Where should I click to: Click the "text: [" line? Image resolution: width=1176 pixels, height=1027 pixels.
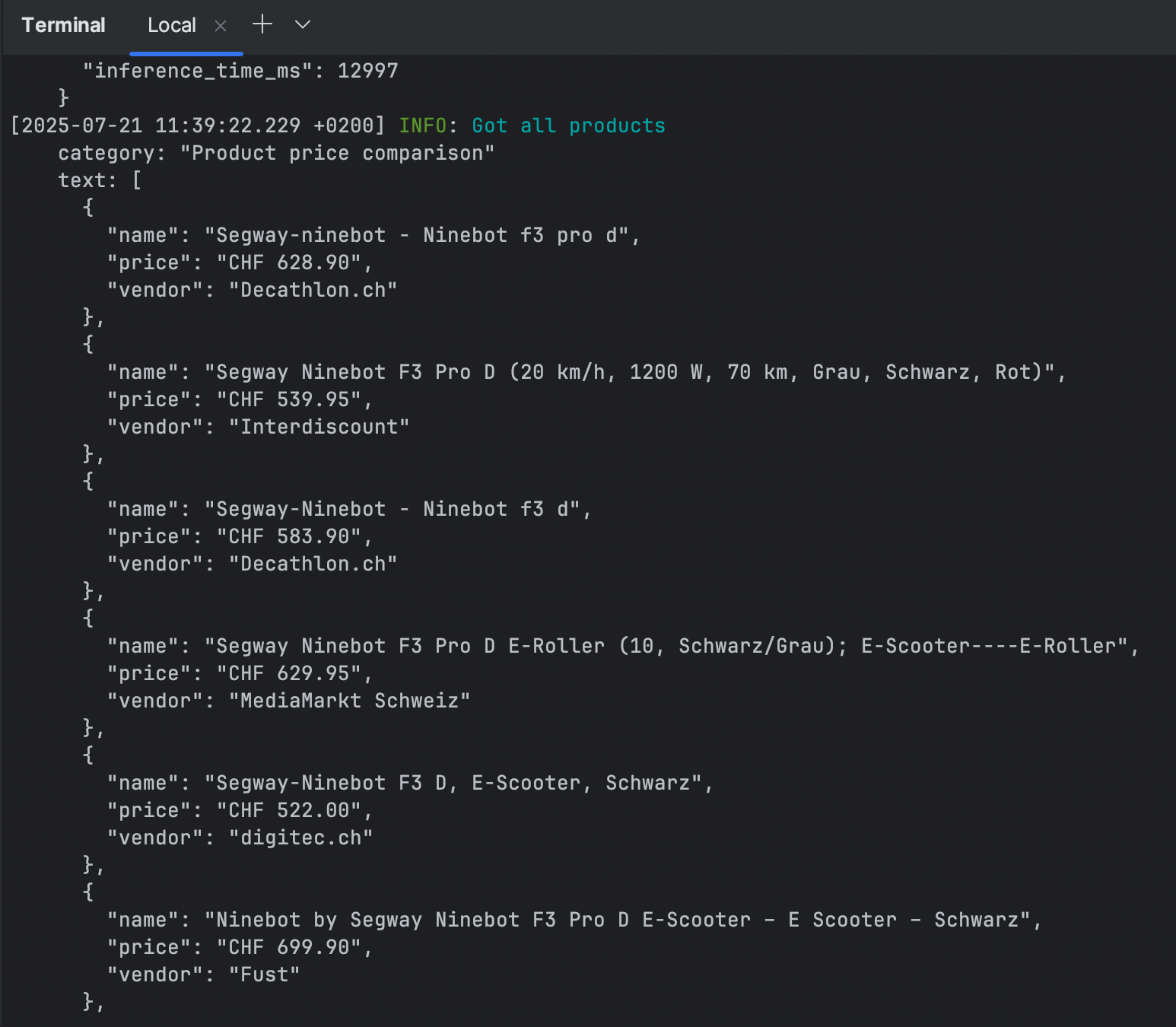(100, 180)
